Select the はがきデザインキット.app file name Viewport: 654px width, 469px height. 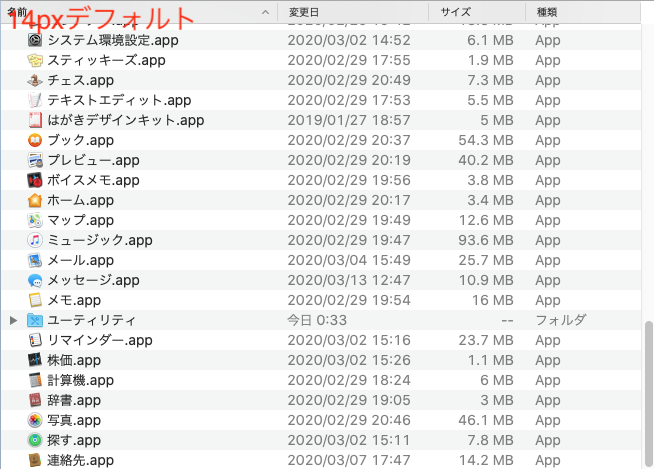(126, 120)
